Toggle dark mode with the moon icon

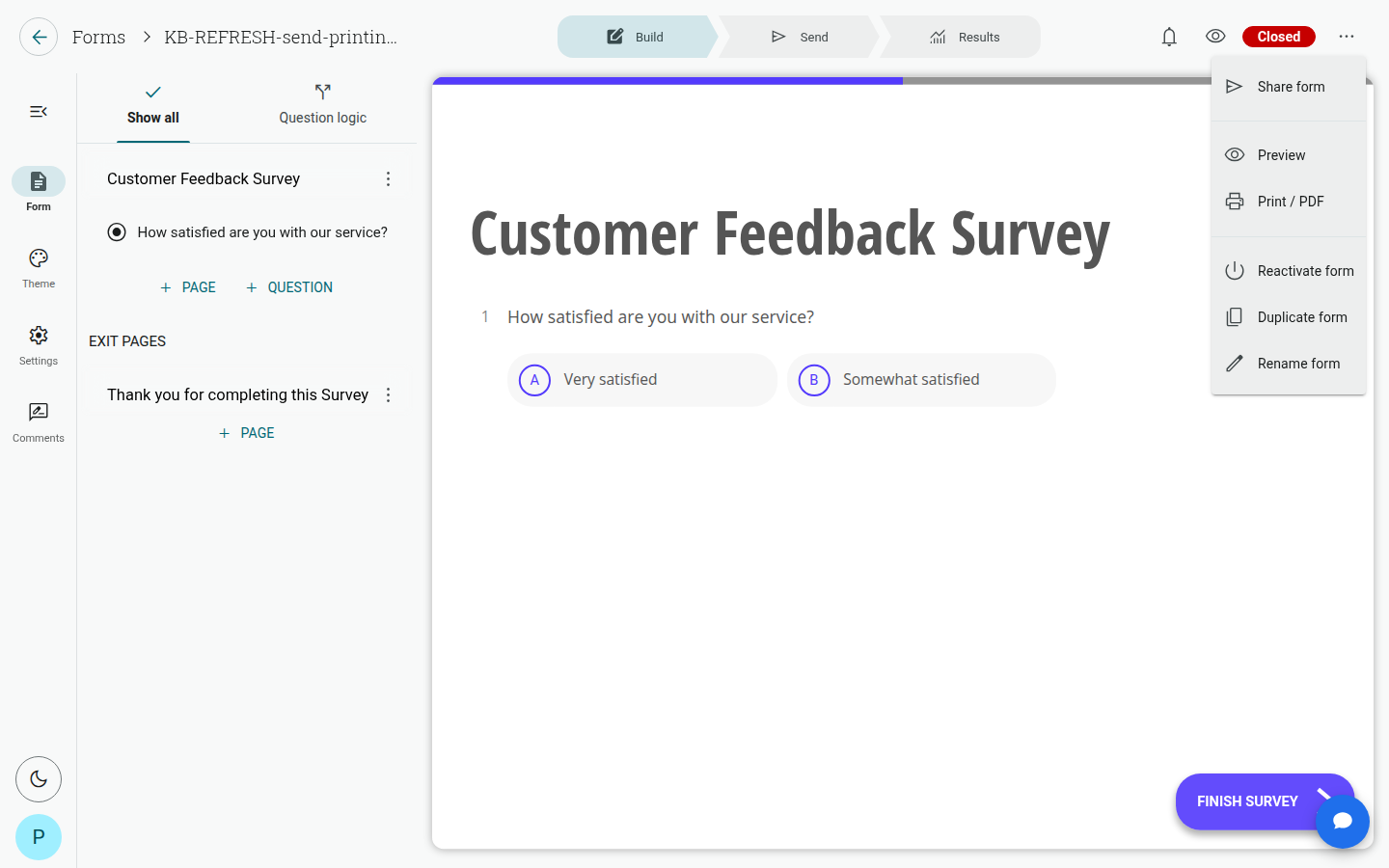[x=39, y=779]
